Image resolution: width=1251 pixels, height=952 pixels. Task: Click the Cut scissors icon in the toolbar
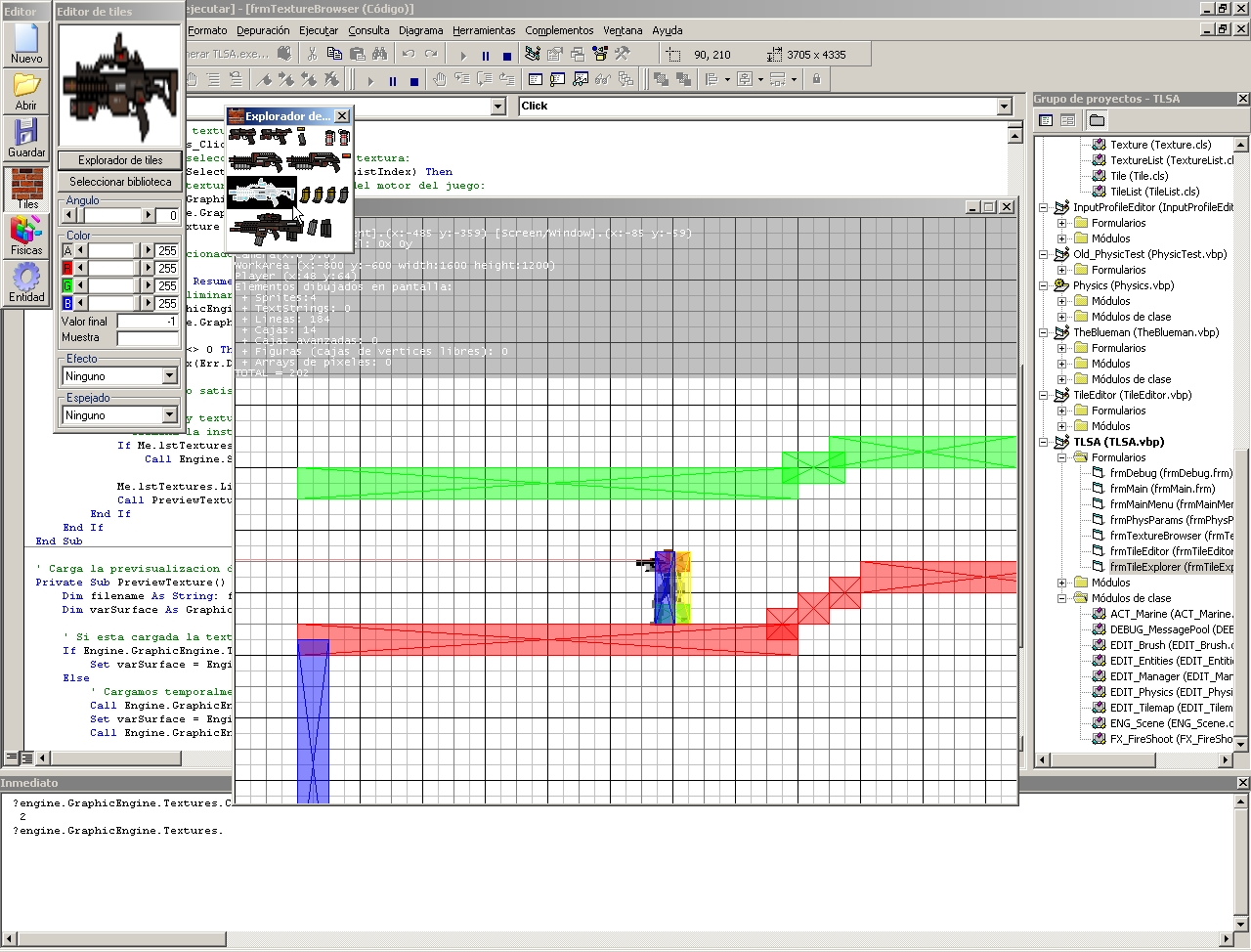pos(312,54)
